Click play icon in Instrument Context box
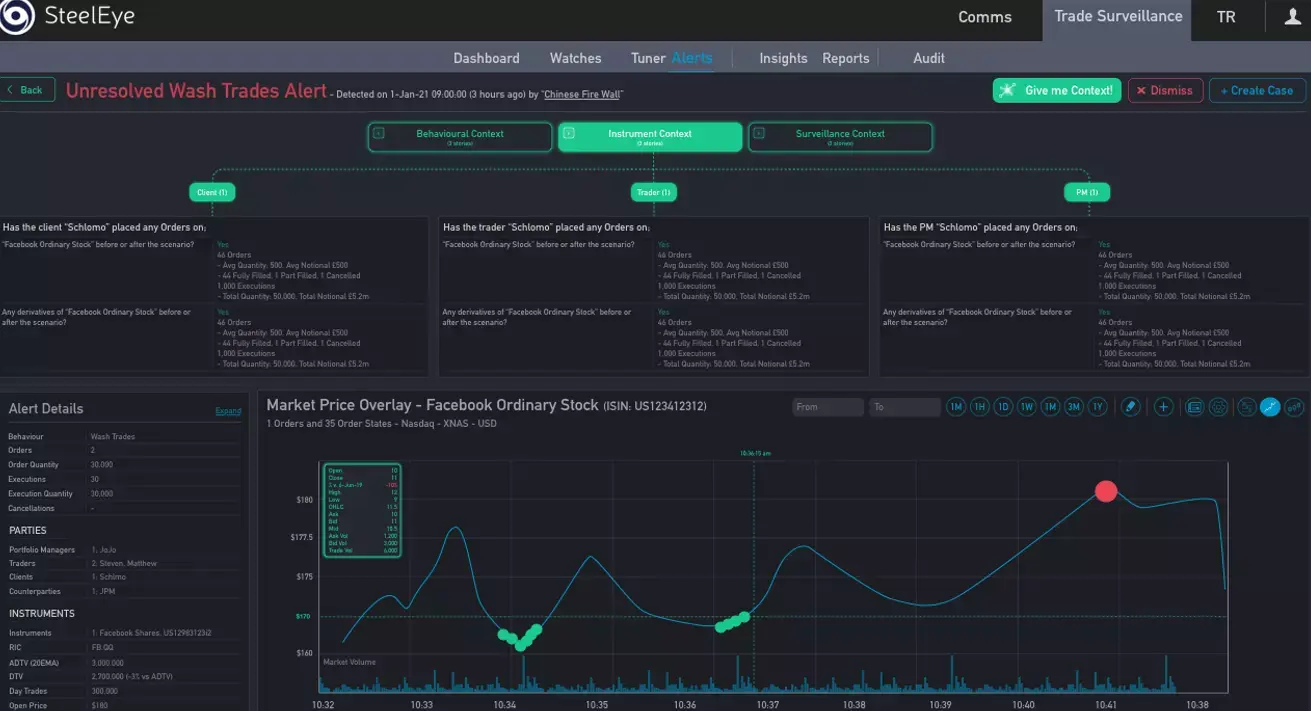Viewport: 1311px width, 711px height. pos(569,133)
